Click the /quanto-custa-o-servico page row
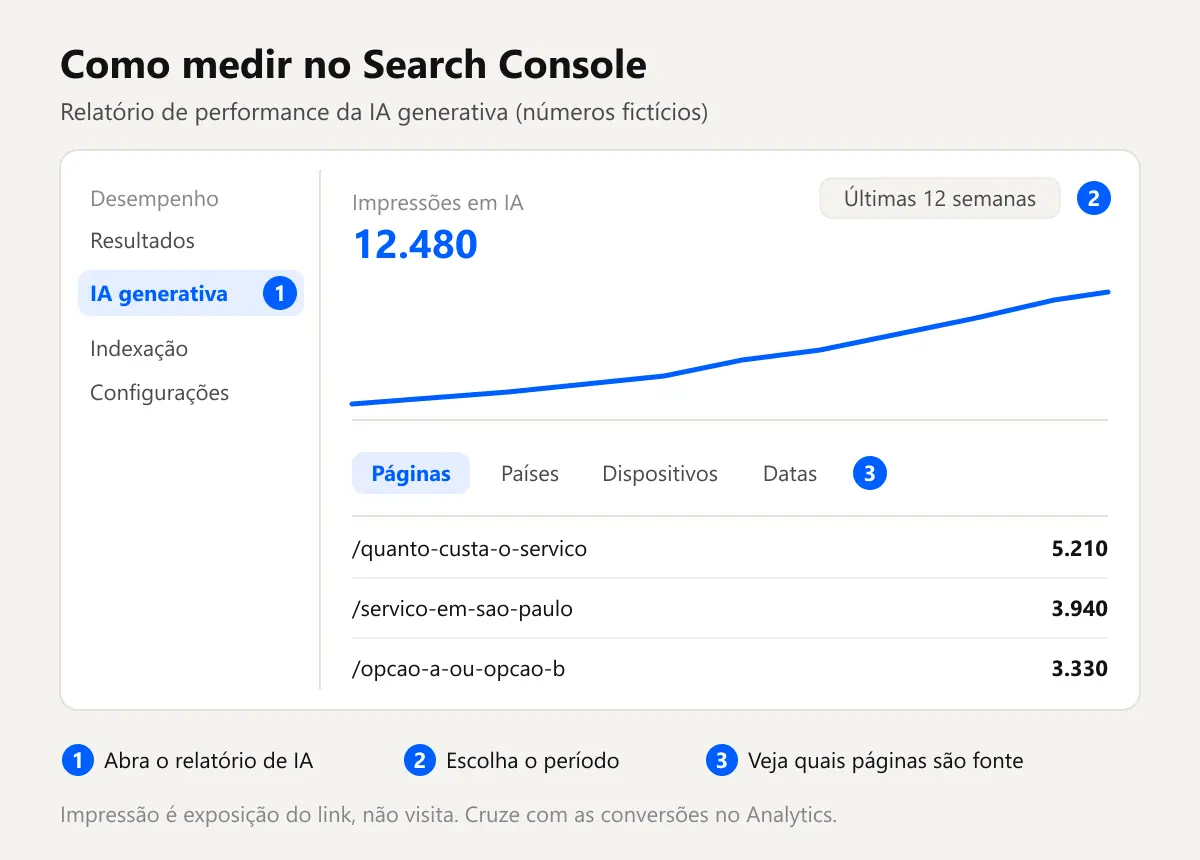The width and height of the screenshot is (1200, 860). [730, 548]
